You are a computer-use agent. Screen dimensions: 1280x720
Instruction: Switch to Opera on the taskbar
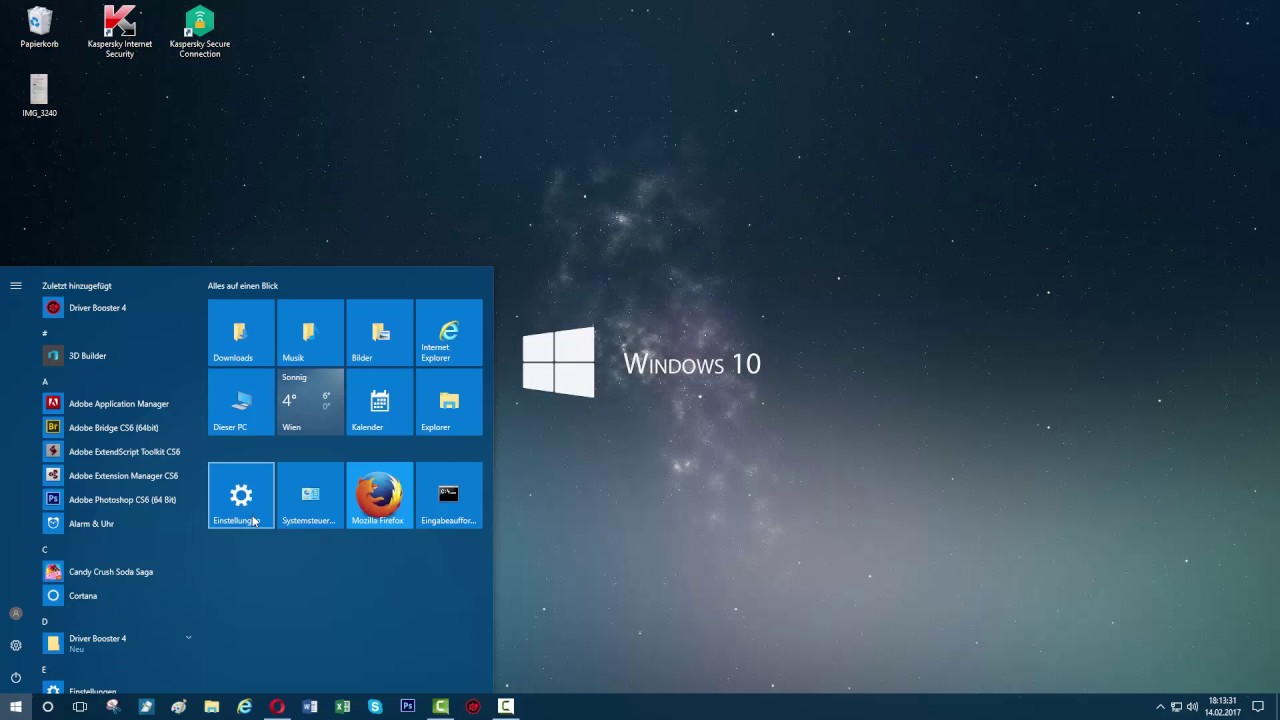click(x=277, y=707)
